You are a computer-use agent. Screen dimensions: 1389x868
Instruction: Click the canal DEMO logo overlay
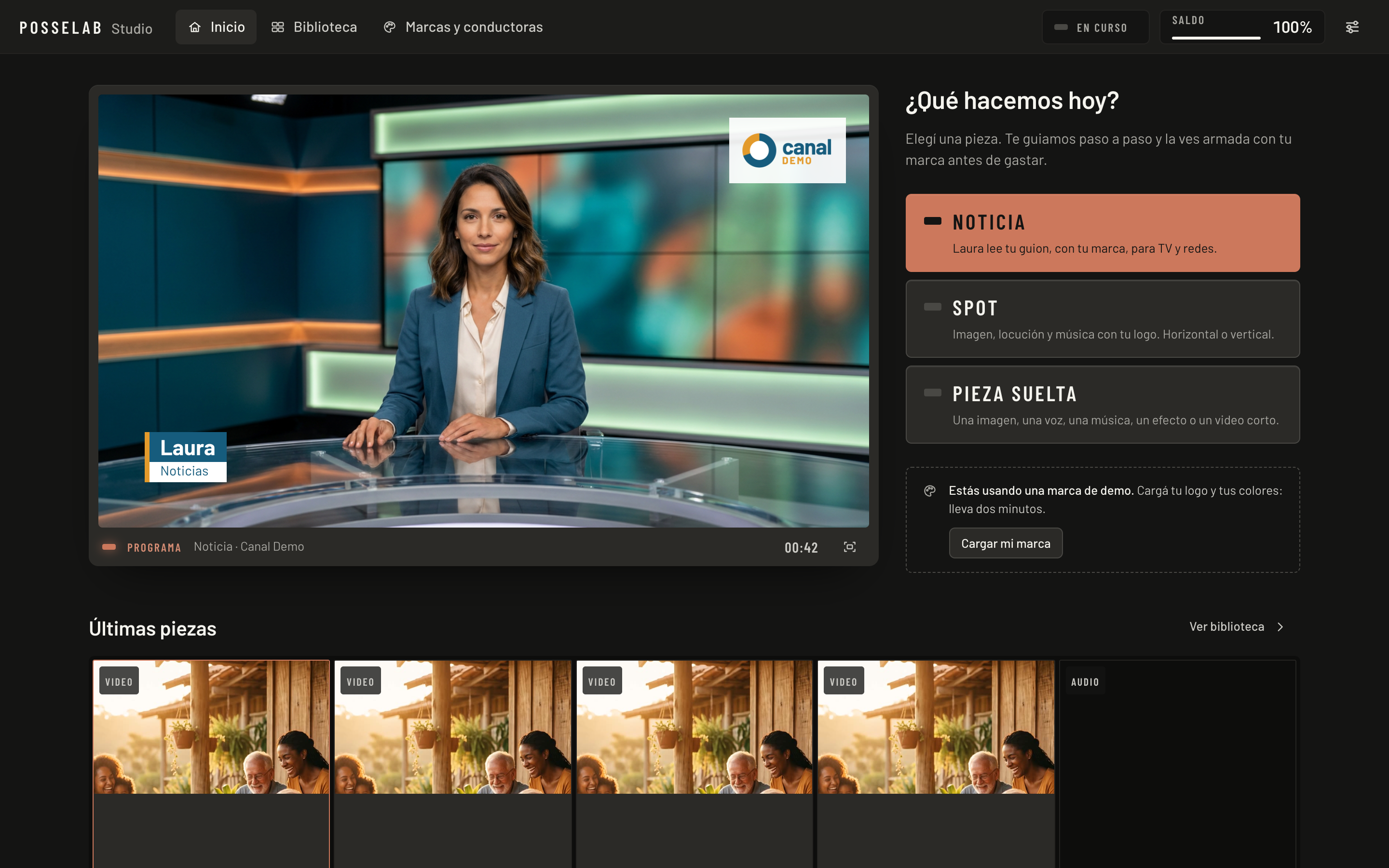pos(787,150)
